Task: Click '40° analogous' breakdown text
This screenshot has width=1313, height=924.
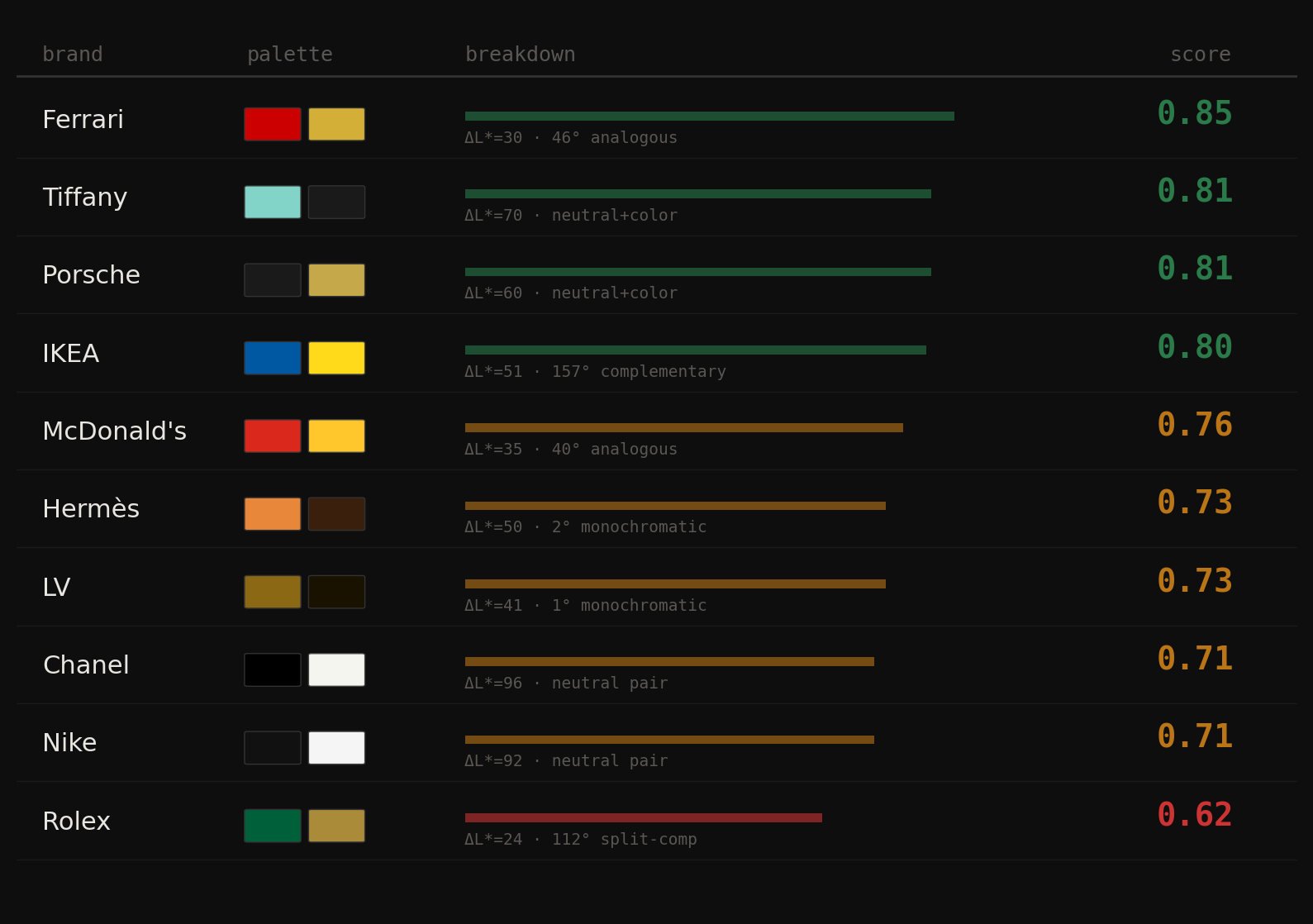Action: (x=615, y=450)
